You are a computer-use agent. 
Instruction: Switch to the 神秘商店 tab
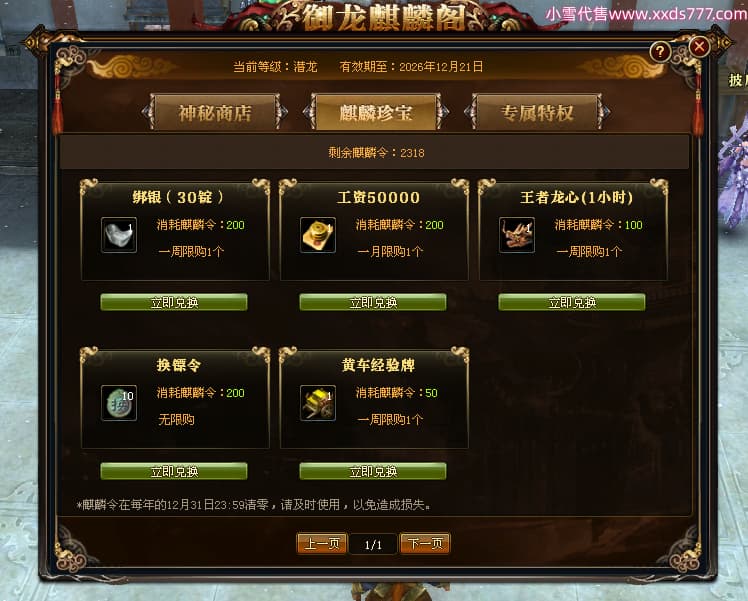(x=215, y=113)
